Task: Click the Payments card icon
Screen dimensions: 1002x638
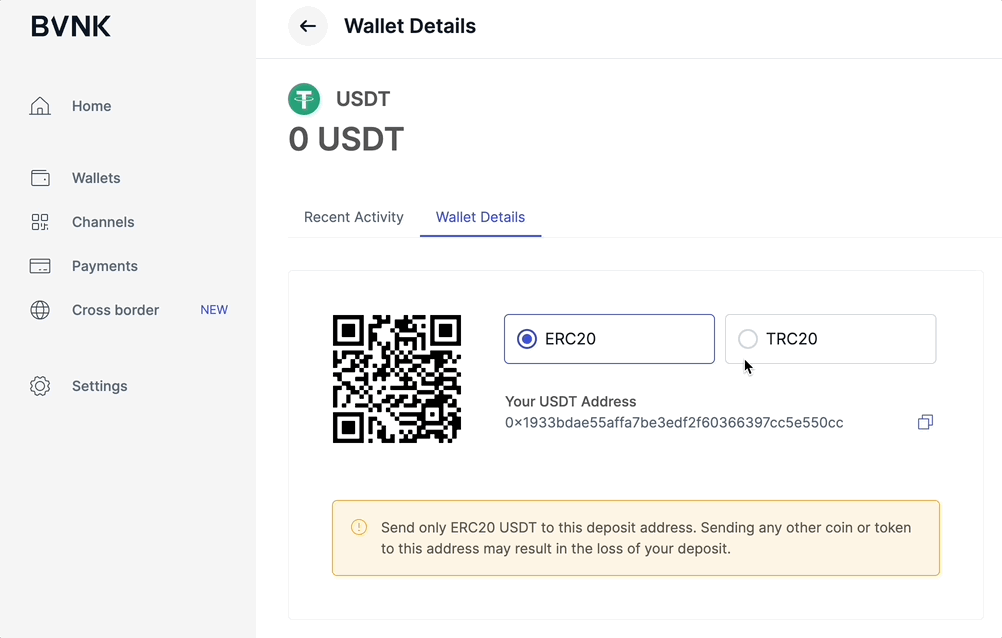Action: point(40,266)
